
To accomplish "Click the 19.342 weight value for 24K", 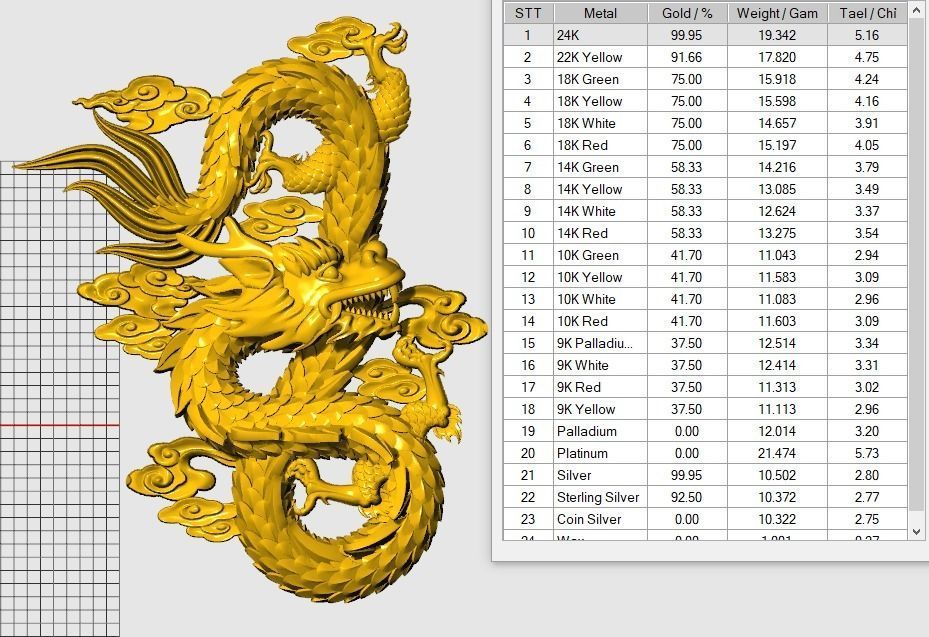I will 777,35.
